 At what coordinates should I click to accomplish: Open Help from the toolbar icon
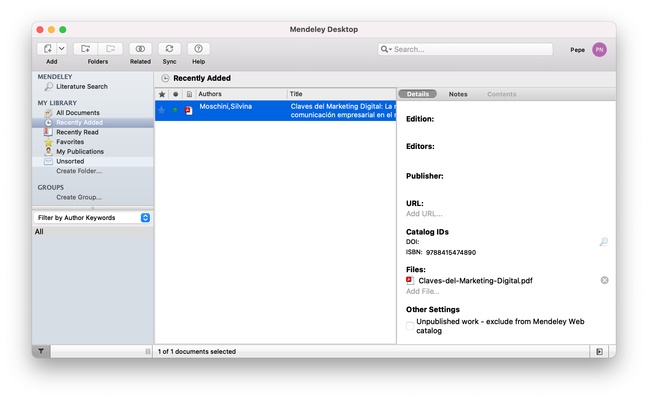coord(198,49)
